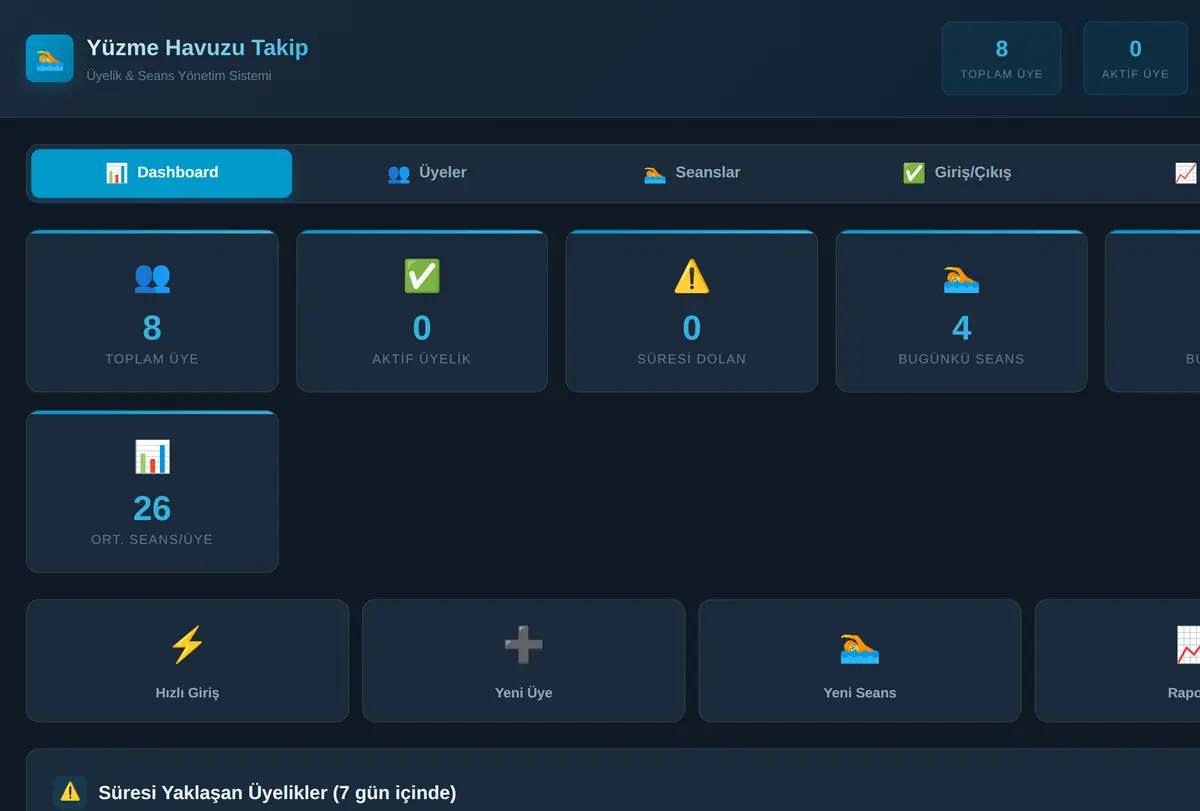Click the 'Üyelik & Seans Yönetim Sistemi' subtitle
The height and width of the screenshot is (811, 1200).
179,76
